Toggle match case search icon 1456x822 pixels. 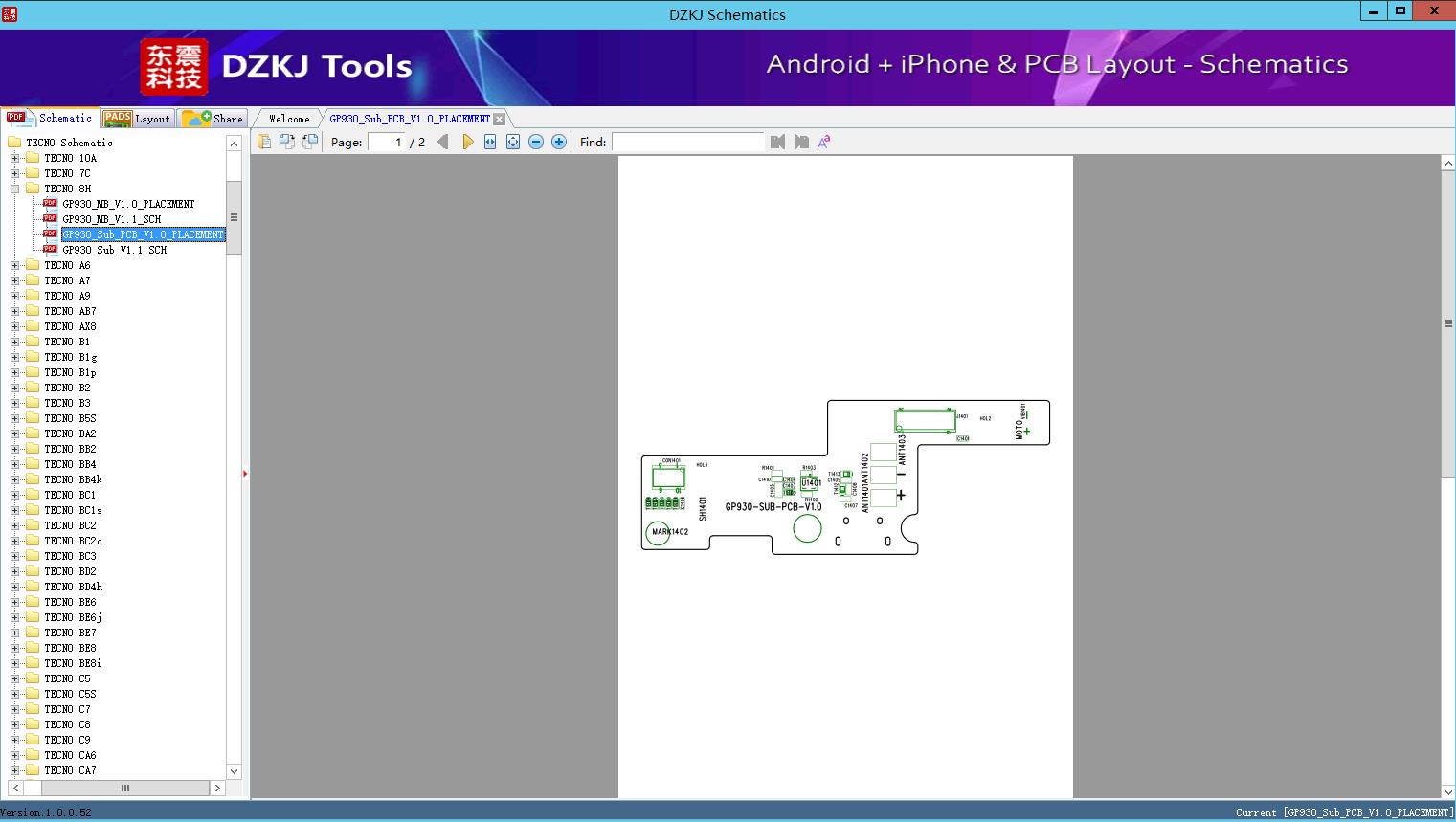click(x=824, y=142)
